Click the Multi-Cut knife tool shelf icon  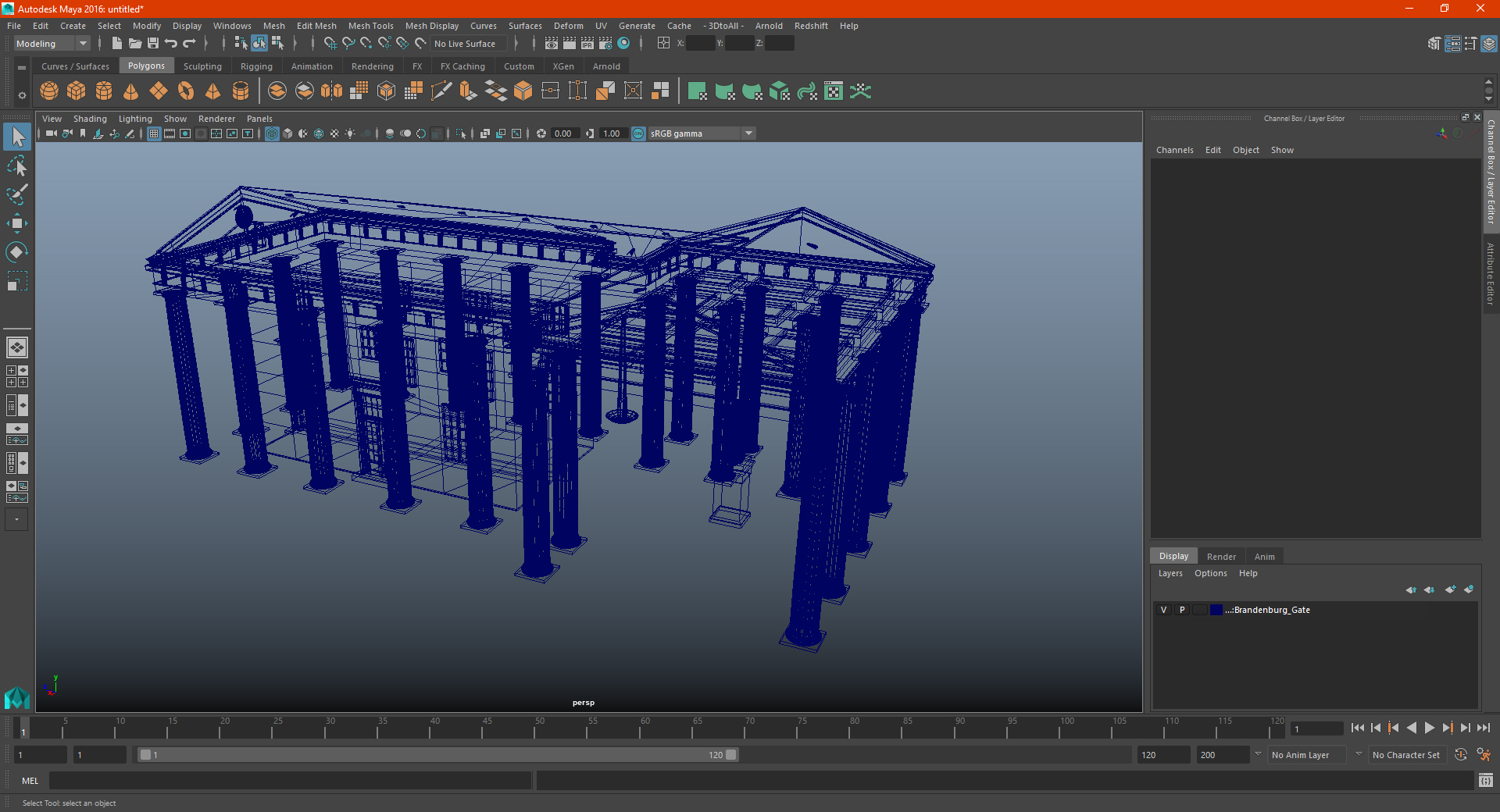click(441, 91)
